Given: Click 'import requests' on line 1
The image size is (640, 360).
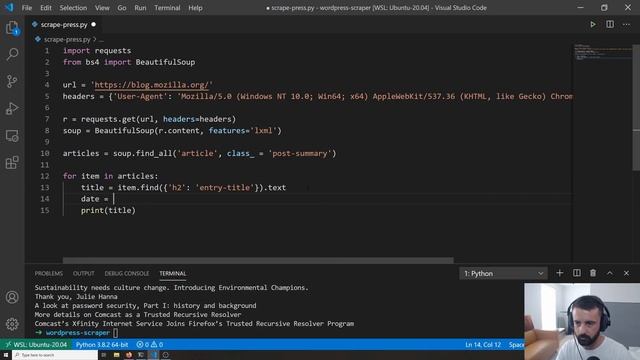Looking at the screenshot, I should tap(97, 51).
